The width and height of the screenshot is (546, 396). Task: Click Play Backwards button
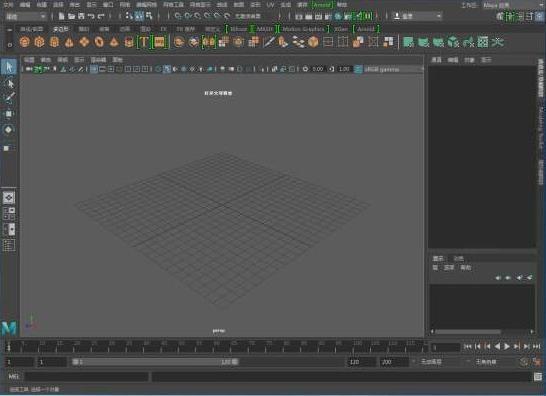tap(497, 346)
